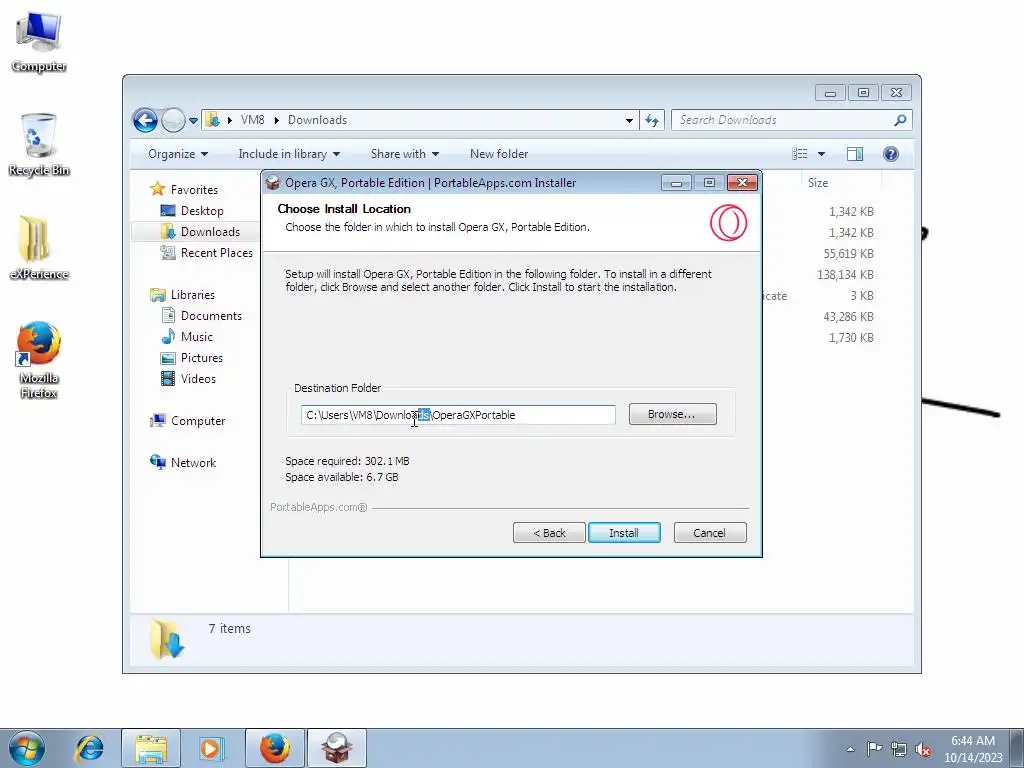Image resolution: width=1024 pixels, height=768 pixels.
Task: Click the 138,134 KB size entry
Action: pos(845,275)
